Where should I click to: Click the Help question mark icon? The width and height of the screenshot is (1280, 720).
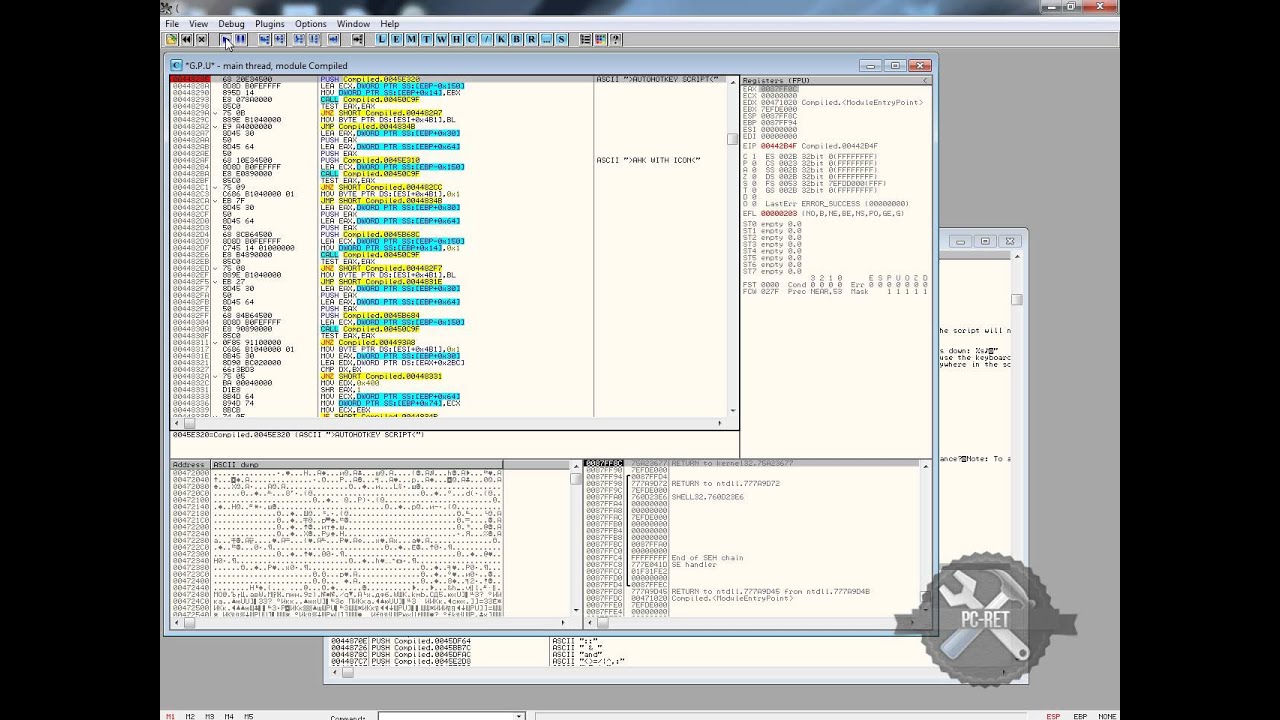pyautogui.click(x=615, y=39)
